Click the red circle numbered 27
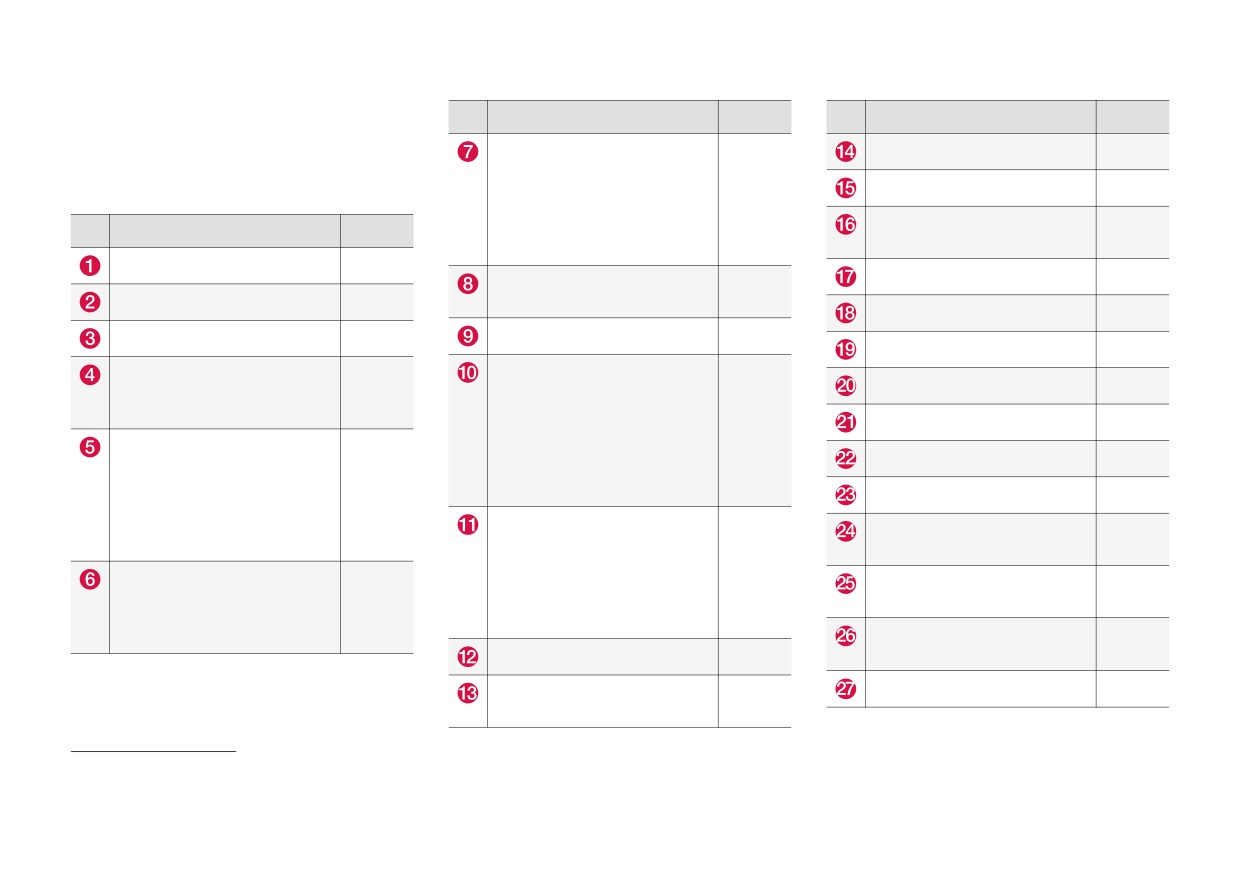 (846, 689)
